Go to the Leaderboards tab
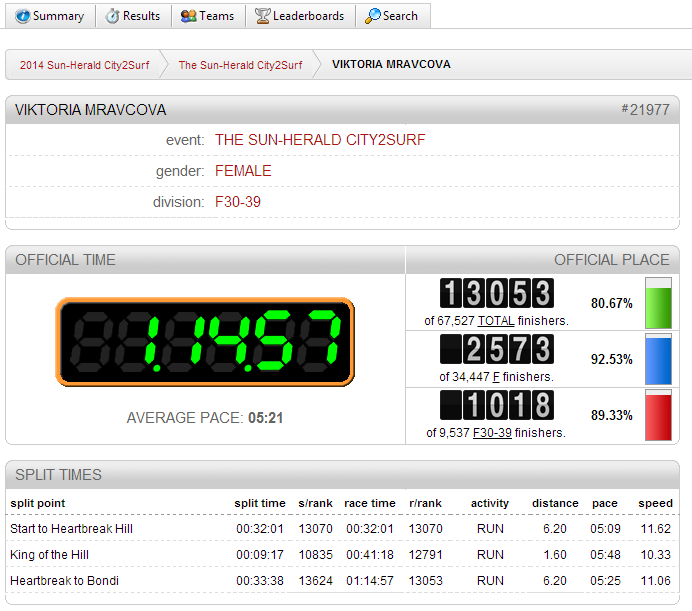Viewport: 692px width, 611px height. pyautogui.click(x=300, y=16)
